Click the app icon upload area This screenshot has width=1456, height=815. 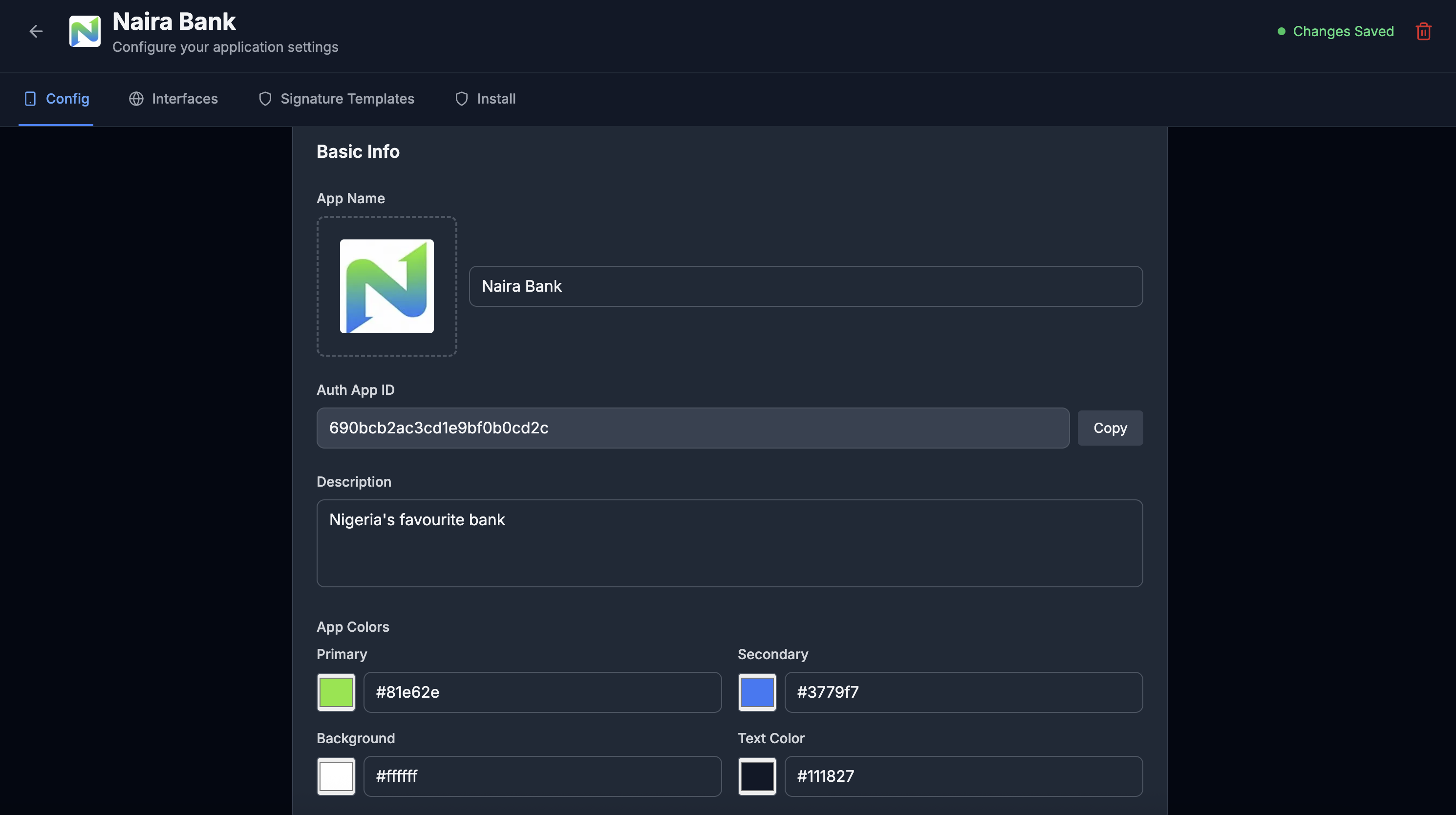[x=386, y=286]
